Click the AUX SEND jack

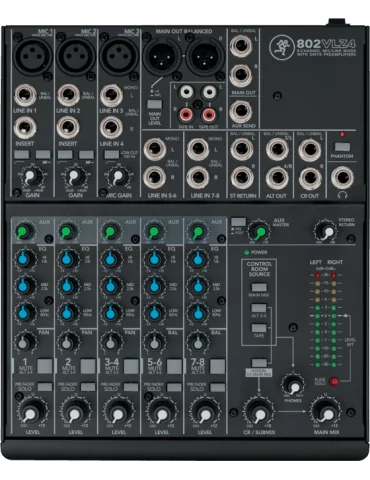[241, 112]
